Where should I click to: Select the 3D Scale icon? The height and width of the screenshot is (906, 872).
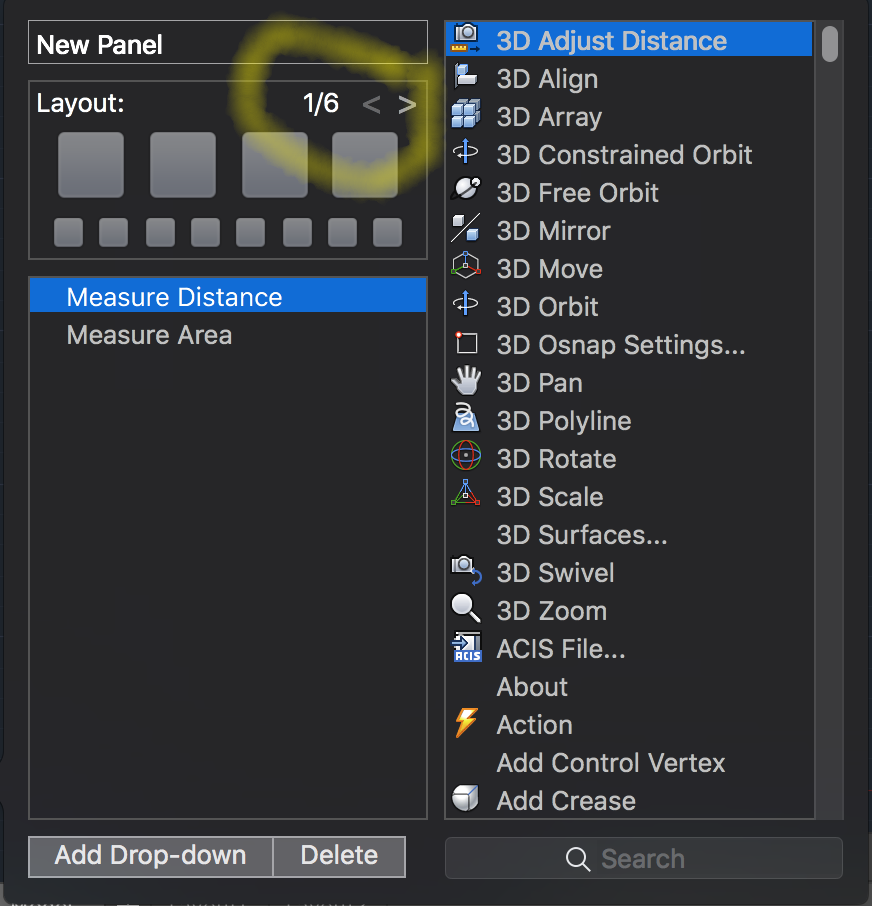click(x=466, y=496)
